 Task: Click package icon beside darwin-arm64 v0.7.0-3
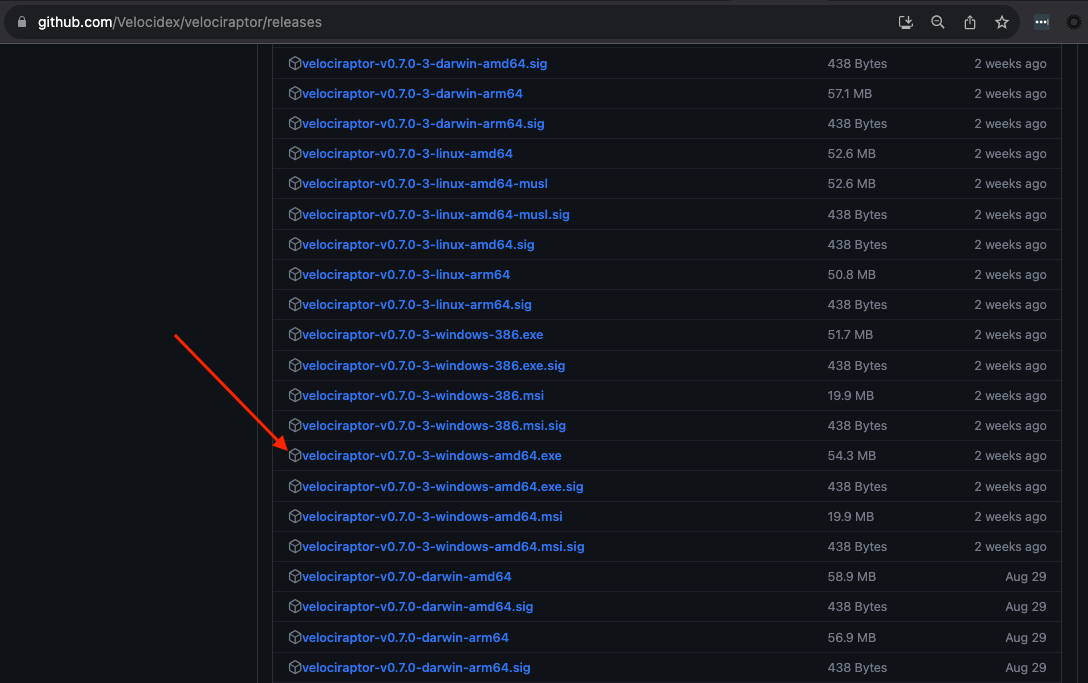click(x=295, y=93)
